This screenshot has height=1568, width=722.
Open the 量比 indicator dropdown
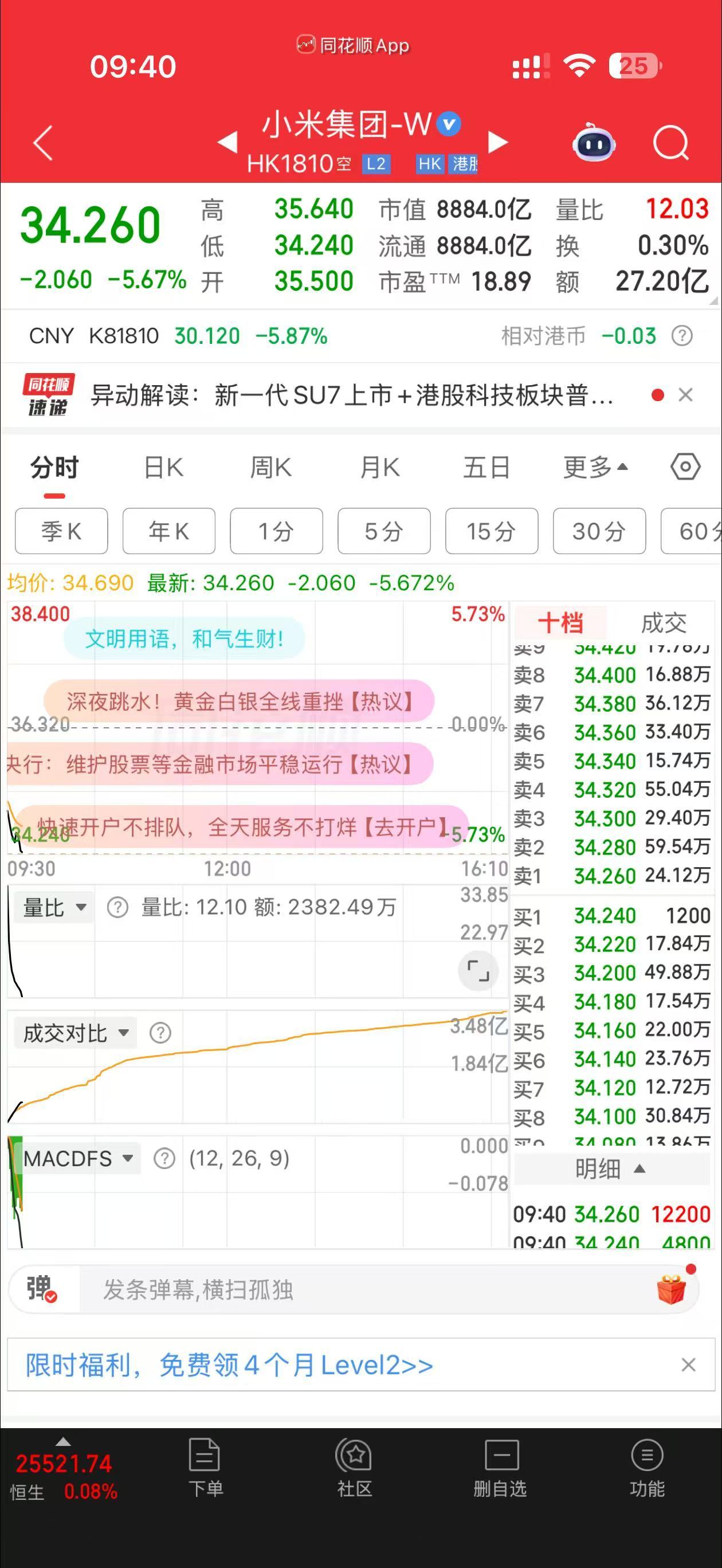(x=54, y=908)
